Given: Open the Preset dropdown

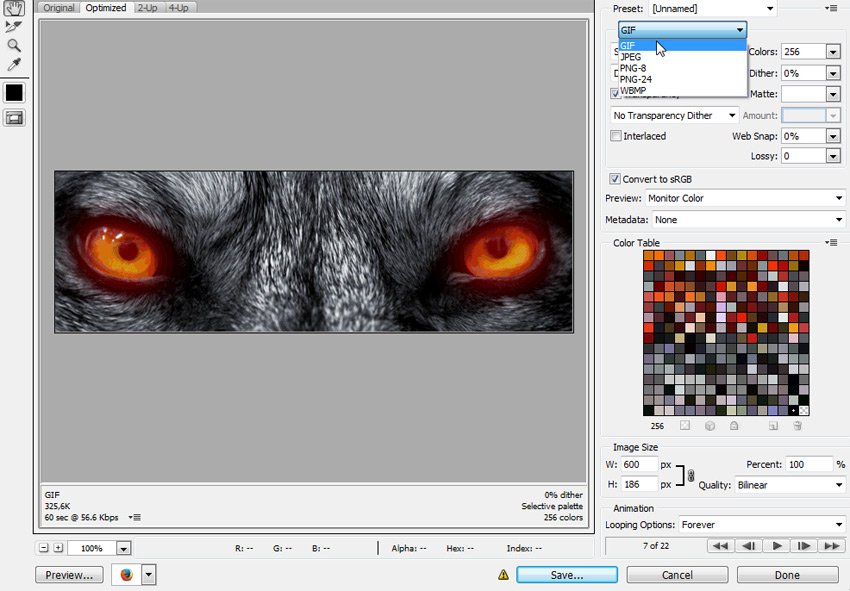Looking at the screenshot, I should (713, 8).
